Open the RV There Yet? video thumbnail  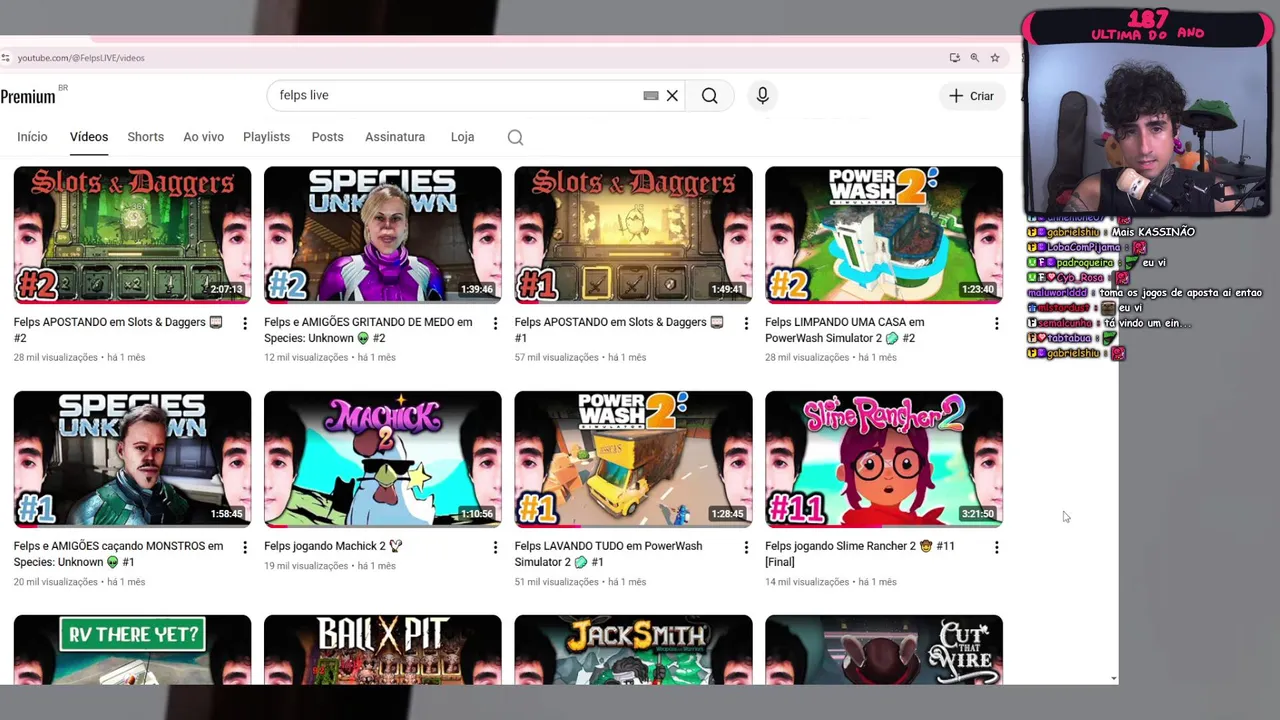coord(132,650)
